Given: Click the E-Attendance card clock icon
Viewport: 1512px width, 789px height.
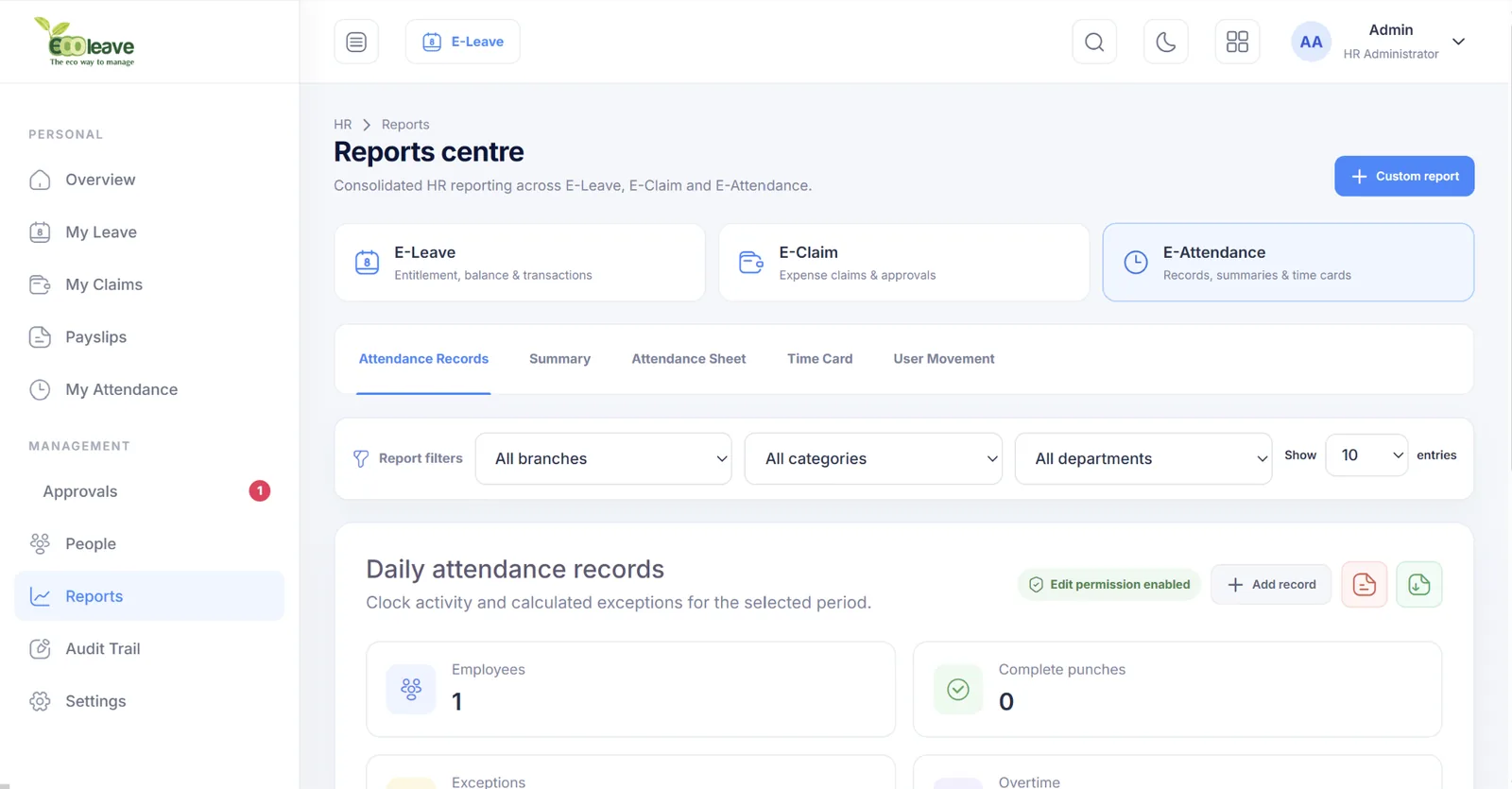Looking at the screenshot, I should click(x=1136, y=263).
